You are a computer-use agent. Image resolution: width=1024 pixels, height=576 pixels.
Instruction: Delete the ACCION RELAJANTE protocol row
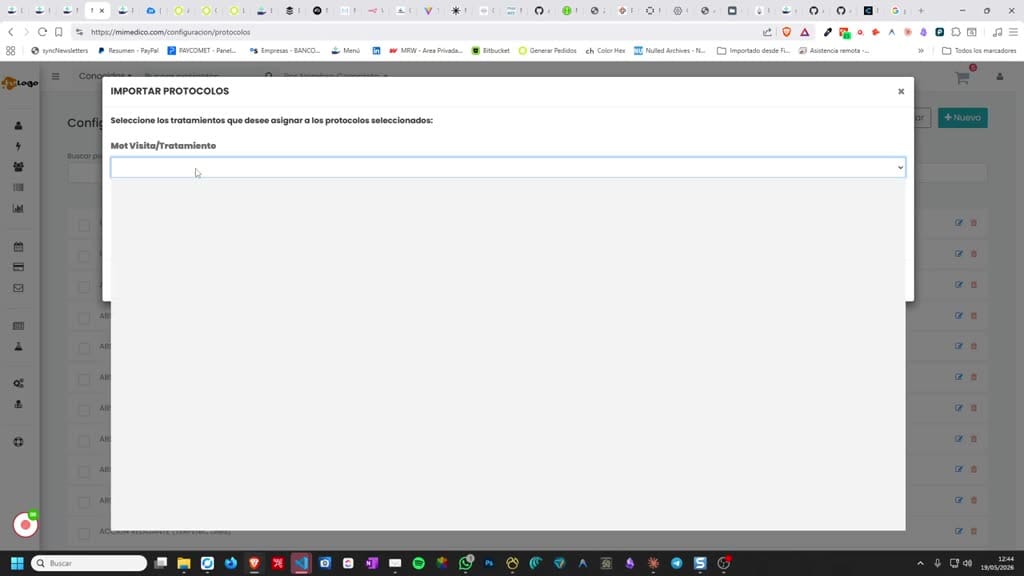(974, 531)
